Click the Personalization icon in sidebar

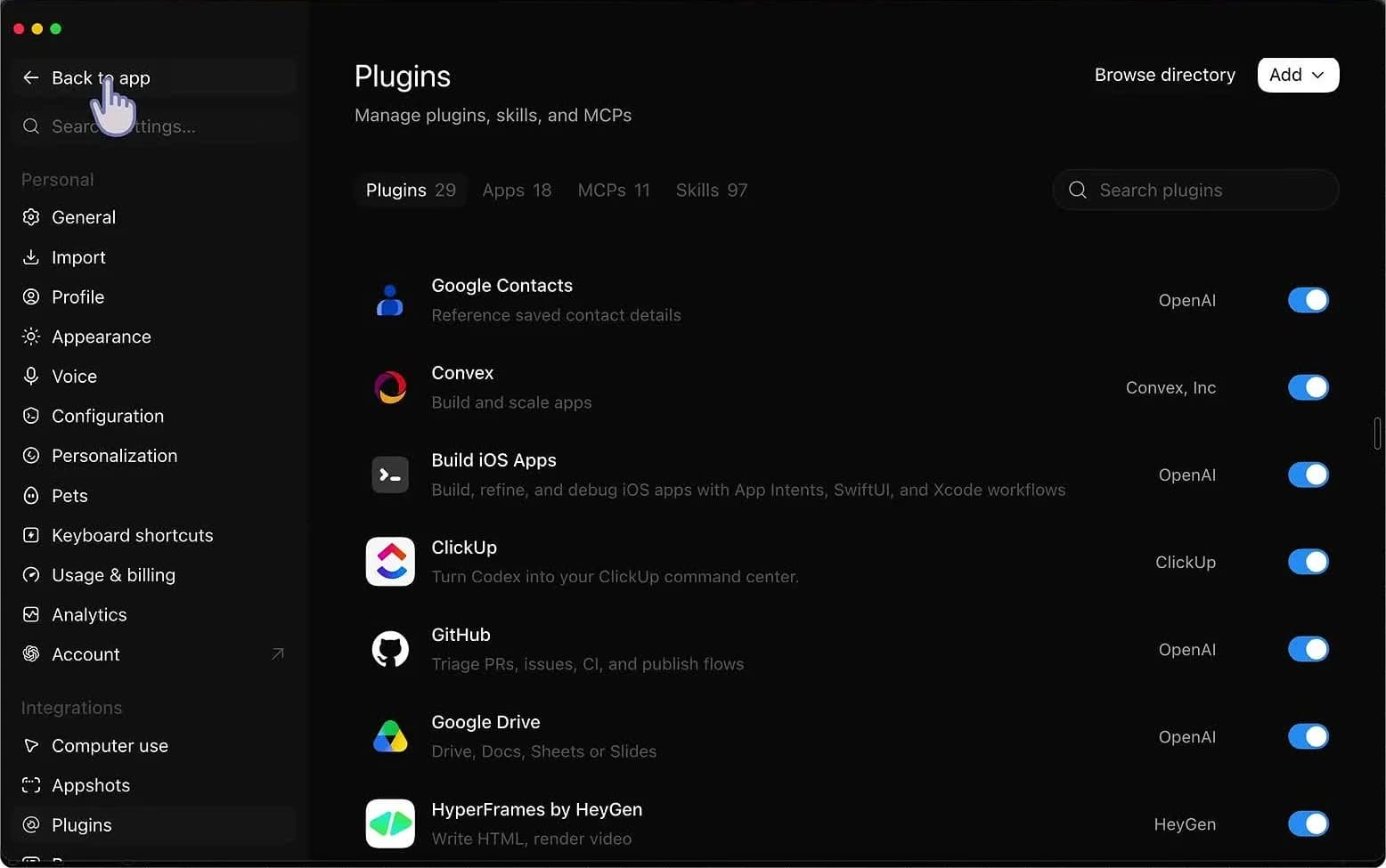[31, 455]
